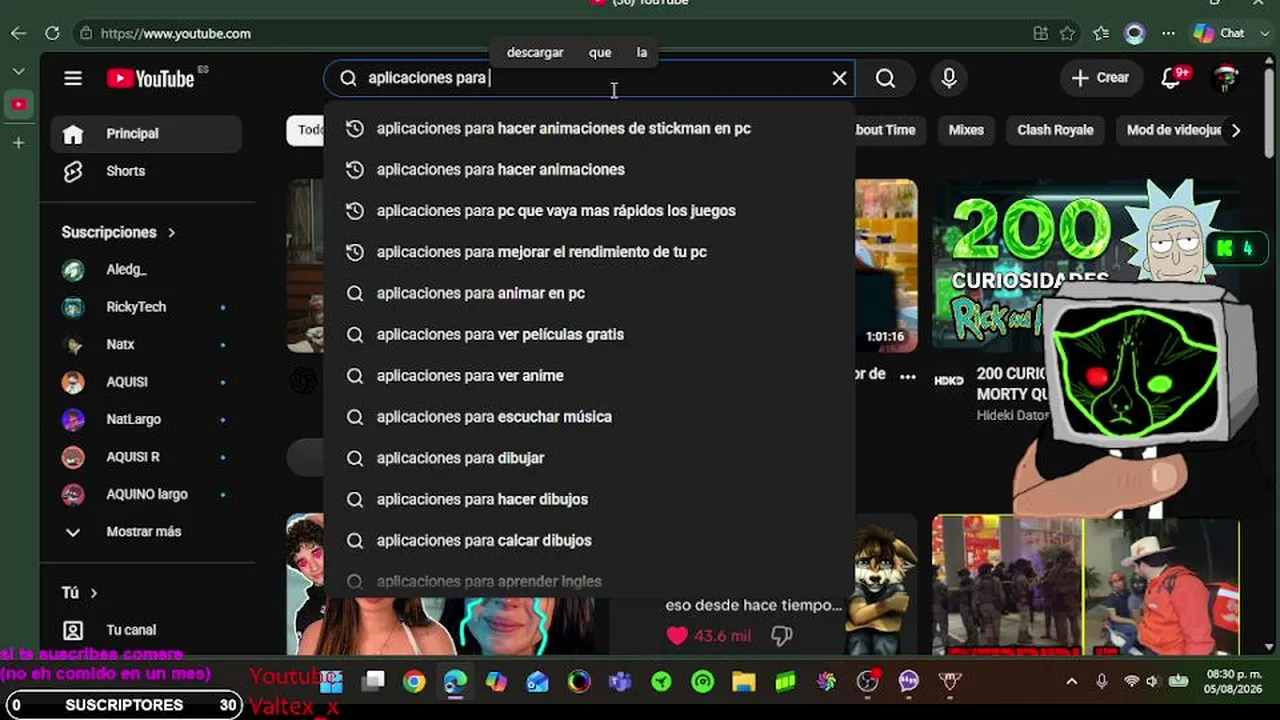Choose suggestion 'aplicaciones para dibujar'

[589, 458]
